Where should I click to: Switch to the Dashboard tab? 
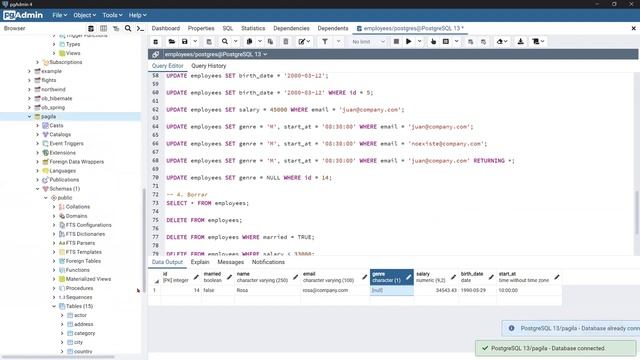point(166,28)
